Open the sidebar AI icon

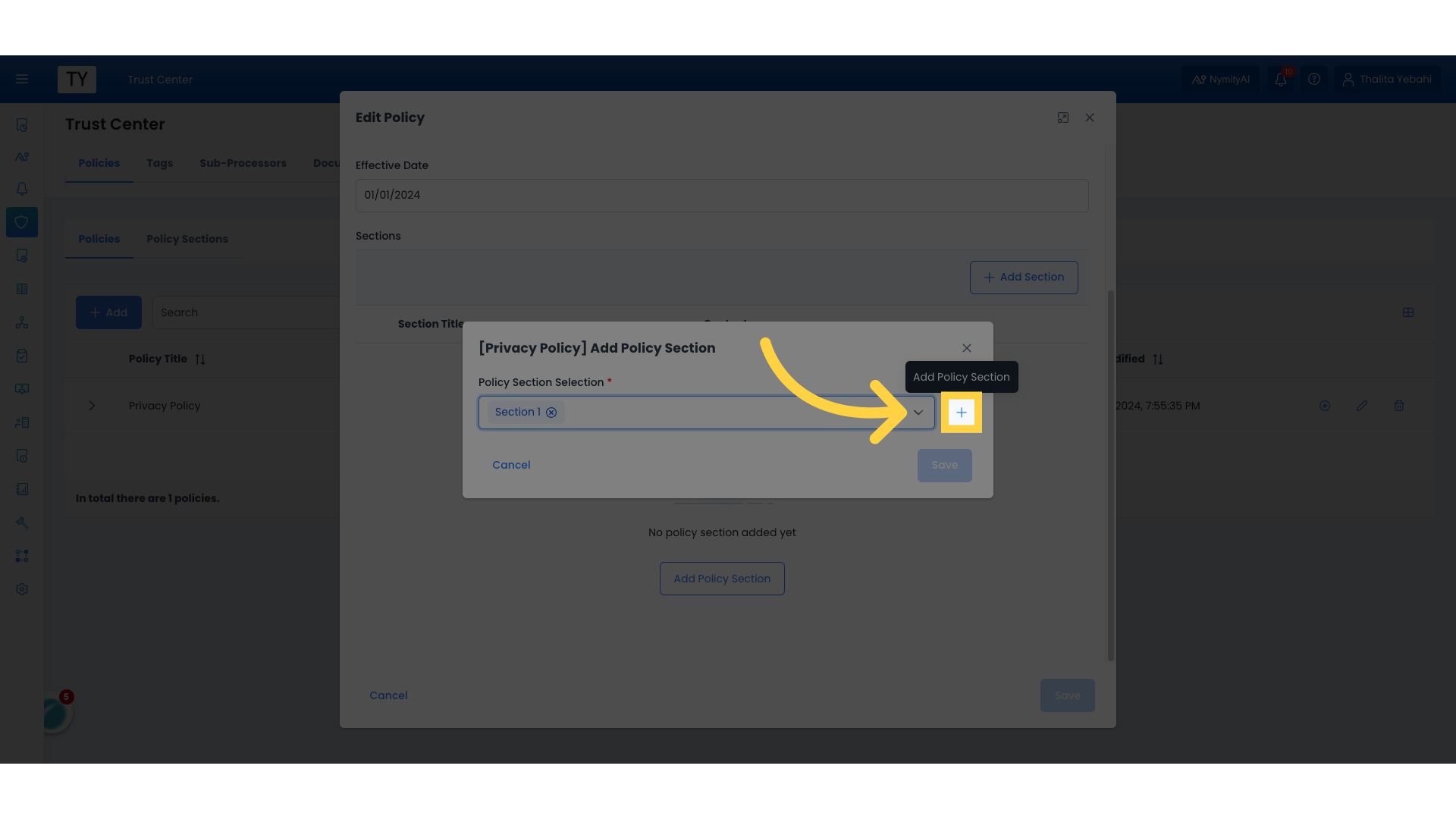tap(22, 157)
